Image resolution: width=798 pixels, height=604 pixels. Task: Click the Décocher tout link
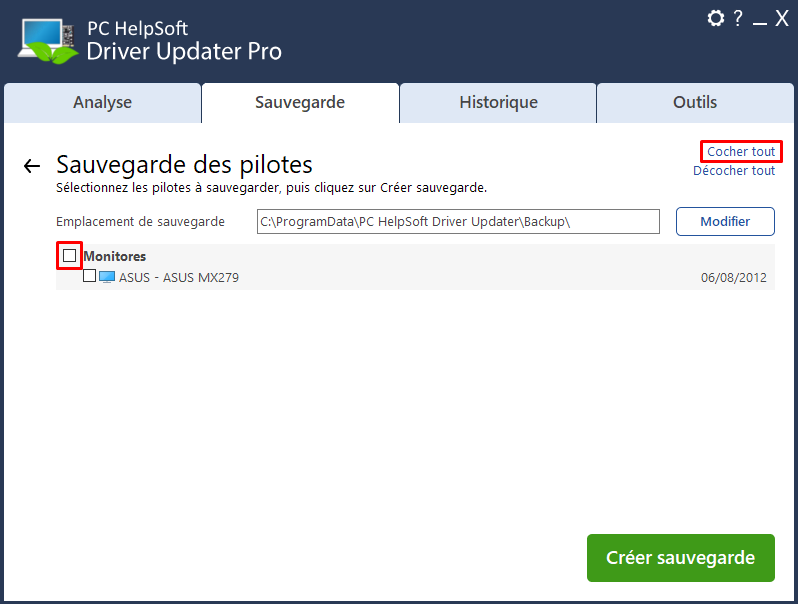[x=734, y=170]
